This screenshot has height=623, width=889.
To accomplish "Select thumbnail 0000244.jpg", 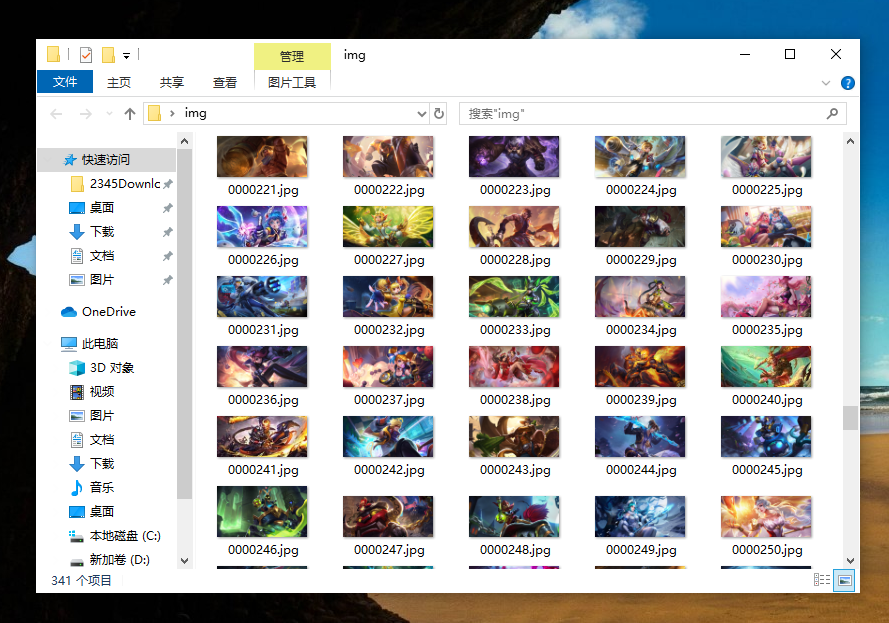I will click(x=640, y=436).
